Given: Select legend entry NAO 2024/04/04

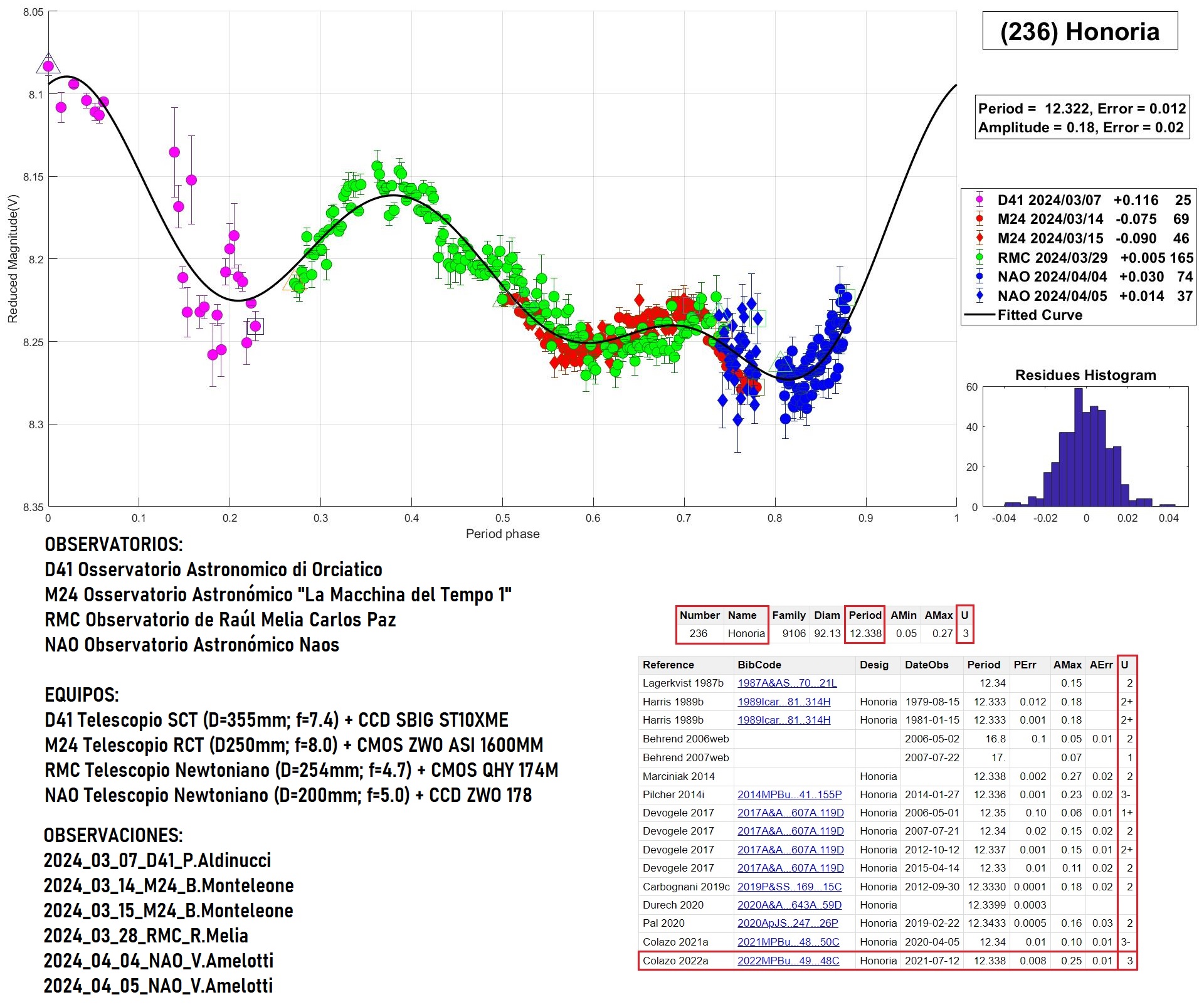Looking at the screenshot, I should click(x=1095, y=277).
